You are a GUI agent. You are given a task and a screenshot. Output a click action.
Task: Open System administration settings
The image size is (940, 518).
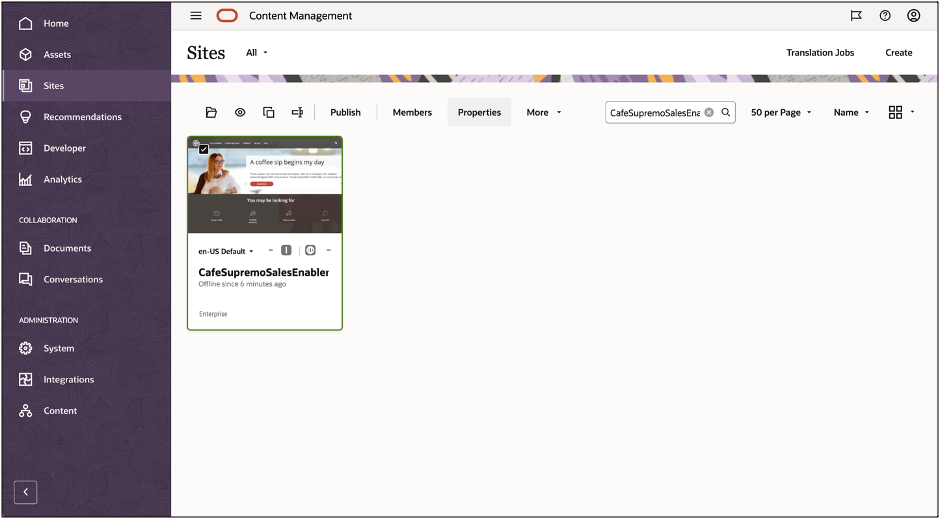(86, 348)
